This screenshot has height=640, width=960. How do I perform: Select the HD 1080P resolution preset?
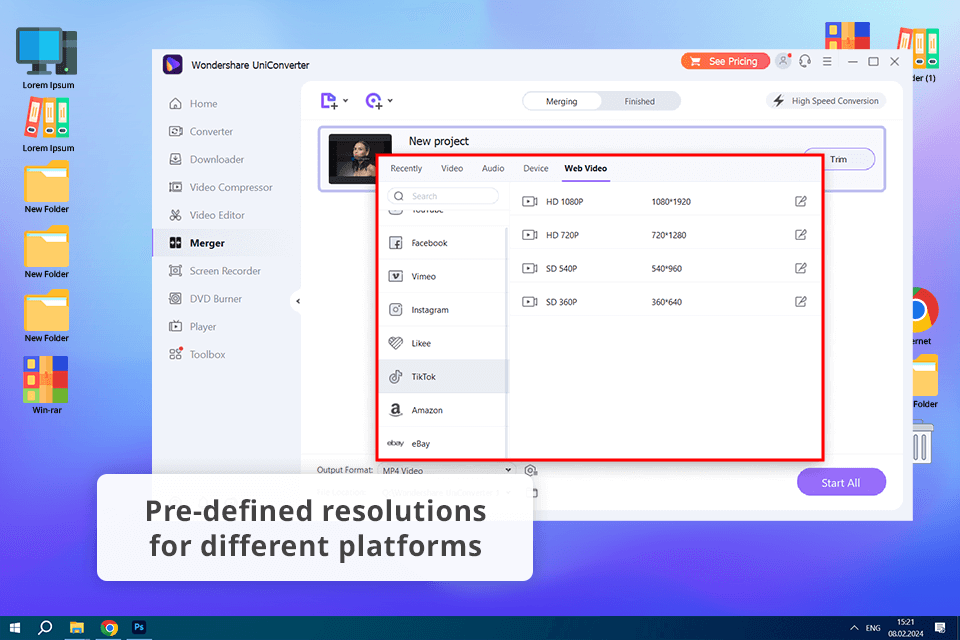click(664, 201)
